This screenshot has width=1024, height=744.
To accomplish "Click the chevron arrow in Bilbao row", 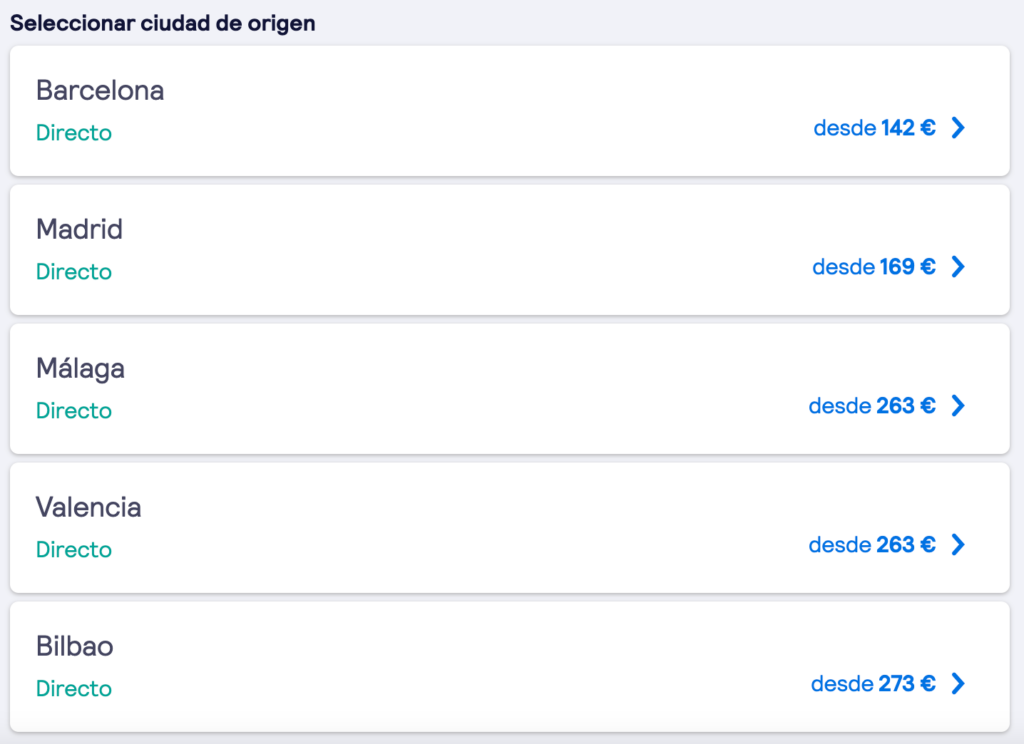I will click(958, 683).
